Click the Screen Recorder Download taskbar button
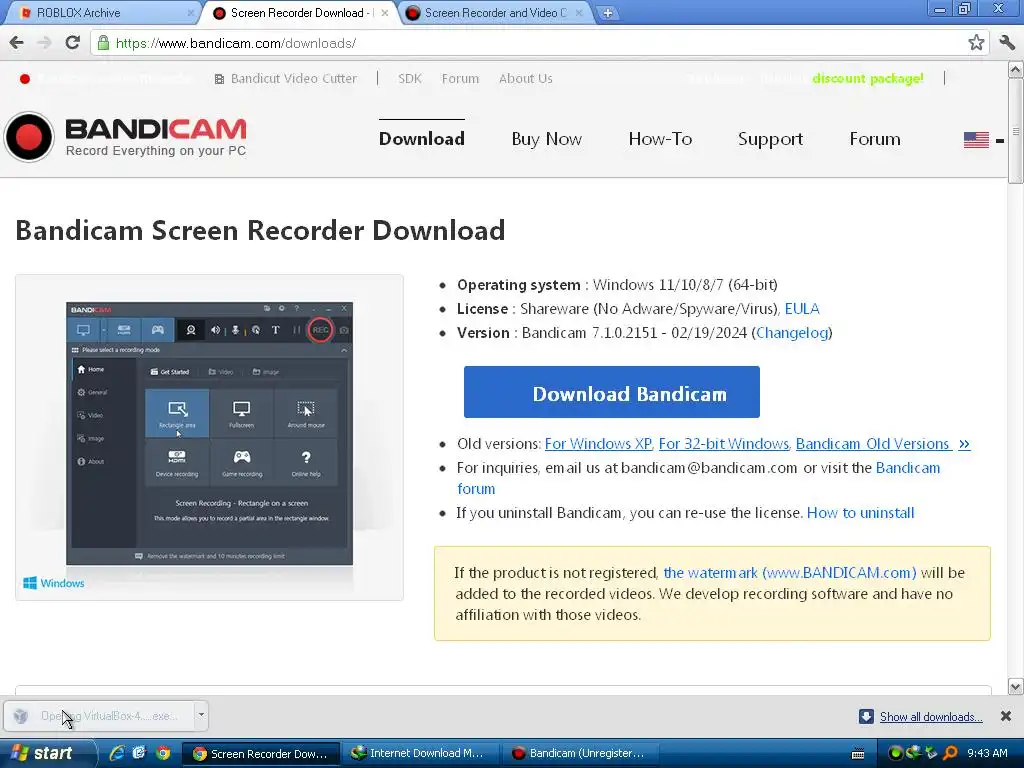The width and height of the screenshot is (1024, 768). coord(261,753)
